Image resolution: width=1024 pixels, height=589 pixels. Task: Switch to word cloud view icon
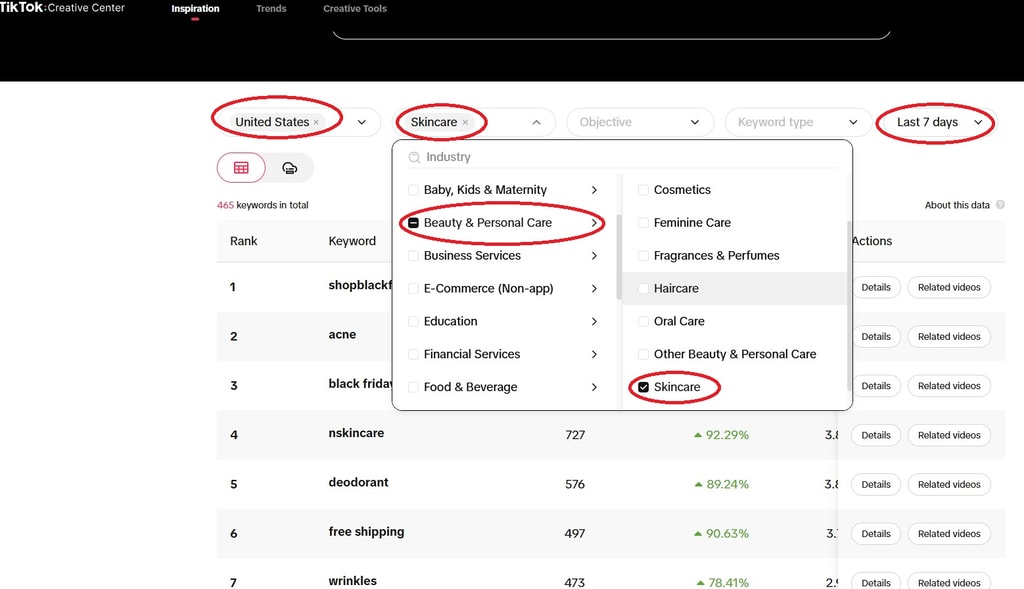click(289, 168)
